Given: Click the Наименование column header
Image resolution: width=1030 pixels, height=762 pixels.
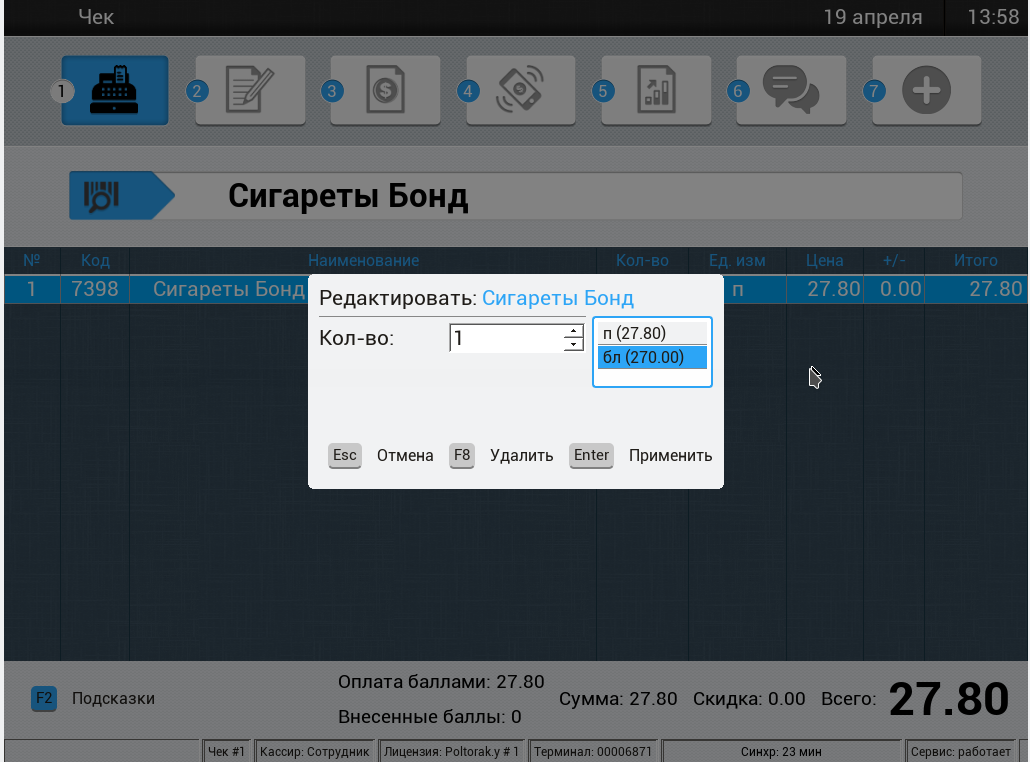Looking at the screenshot, I should (x=363, y=261).
